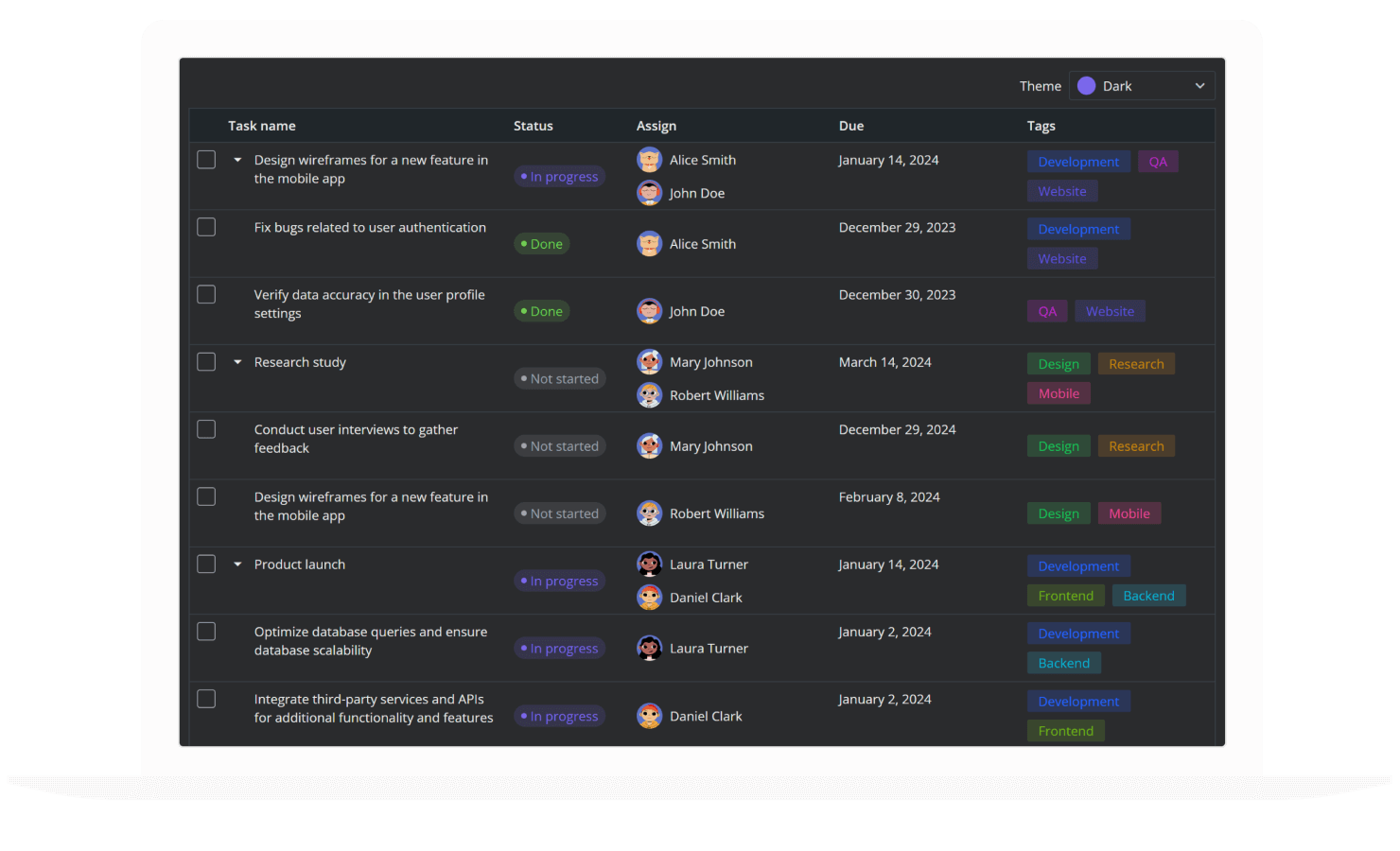Click Laura Turner's avatar in Optimize database row
Image resolution: width=1400 pixels, height=851 pixels.
click(x=649, y=649)
